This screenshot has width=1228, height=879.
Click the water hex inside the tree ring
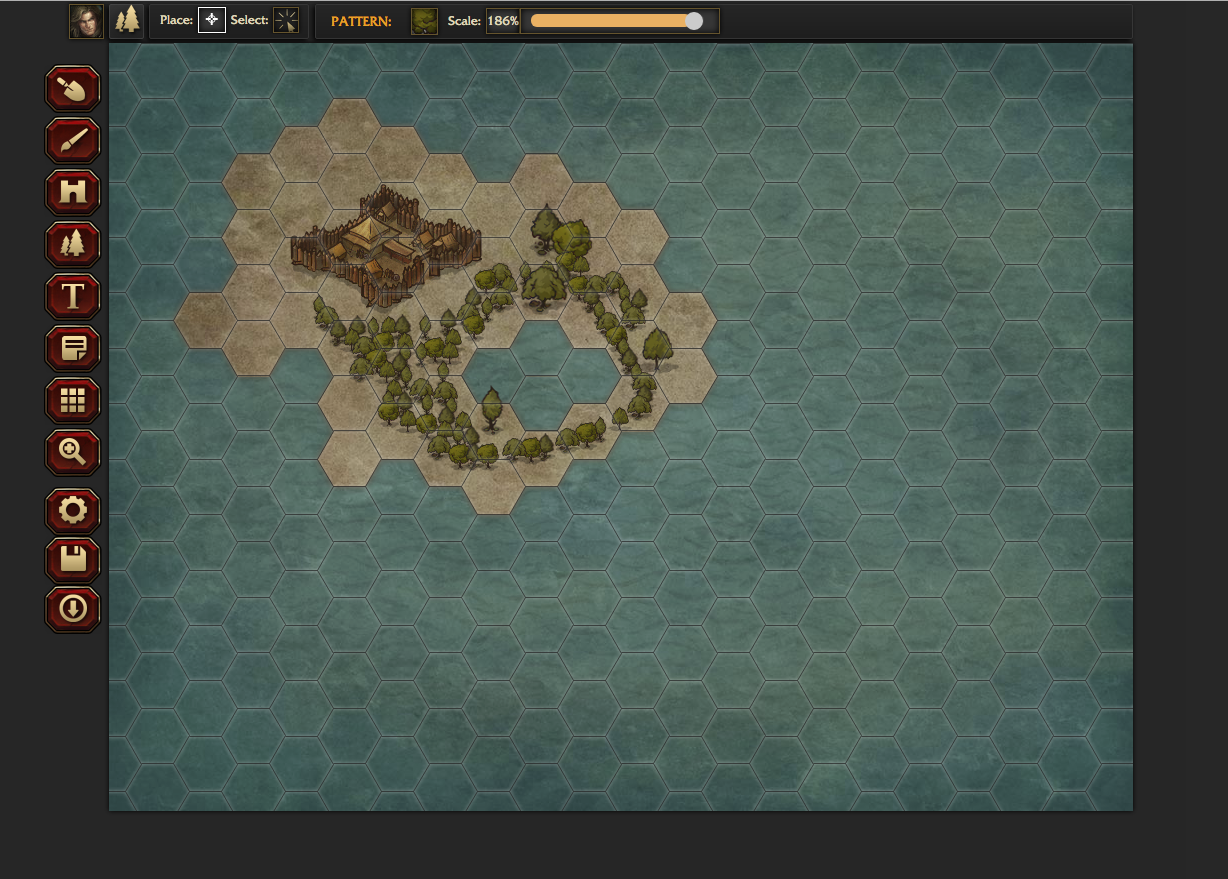click(x=540, y=375)
